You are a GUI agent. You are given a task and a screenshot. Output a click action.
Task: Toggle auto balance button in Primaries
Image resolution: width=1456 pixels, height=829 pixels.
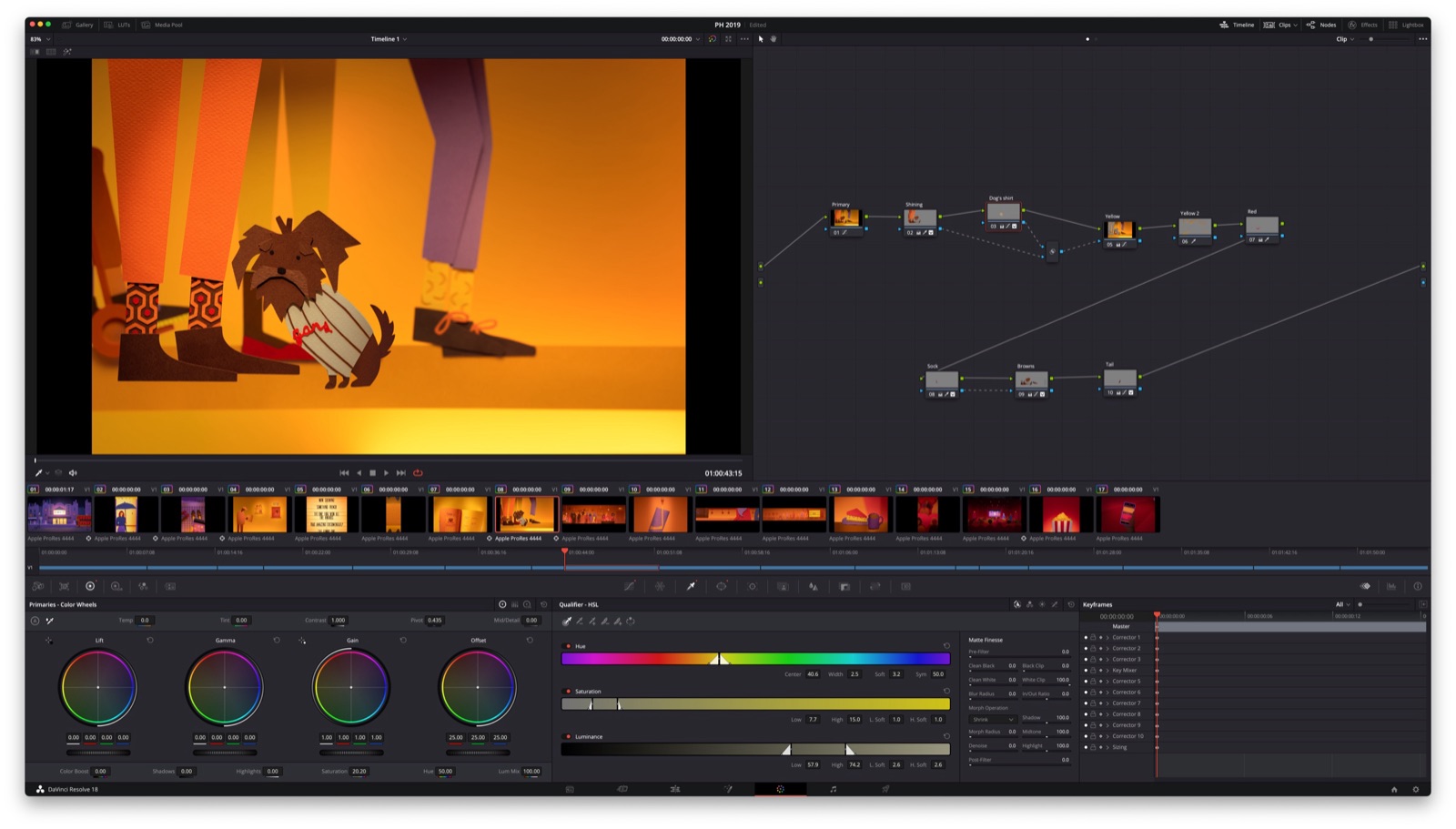(35, 621)
